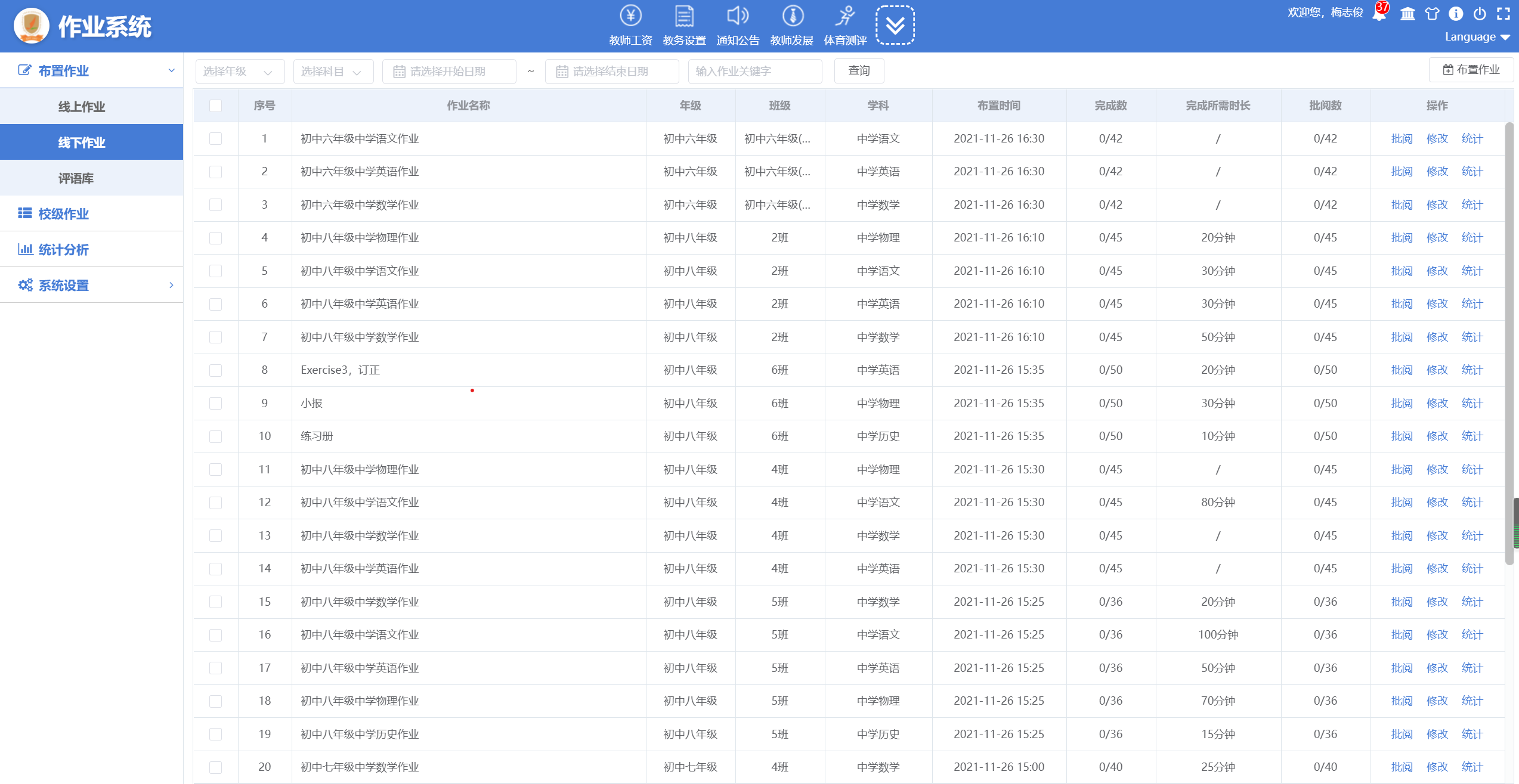Toggle fullscreen icon in top bar
This screenshot has height=784, width=1519.
coord(1503,14)
